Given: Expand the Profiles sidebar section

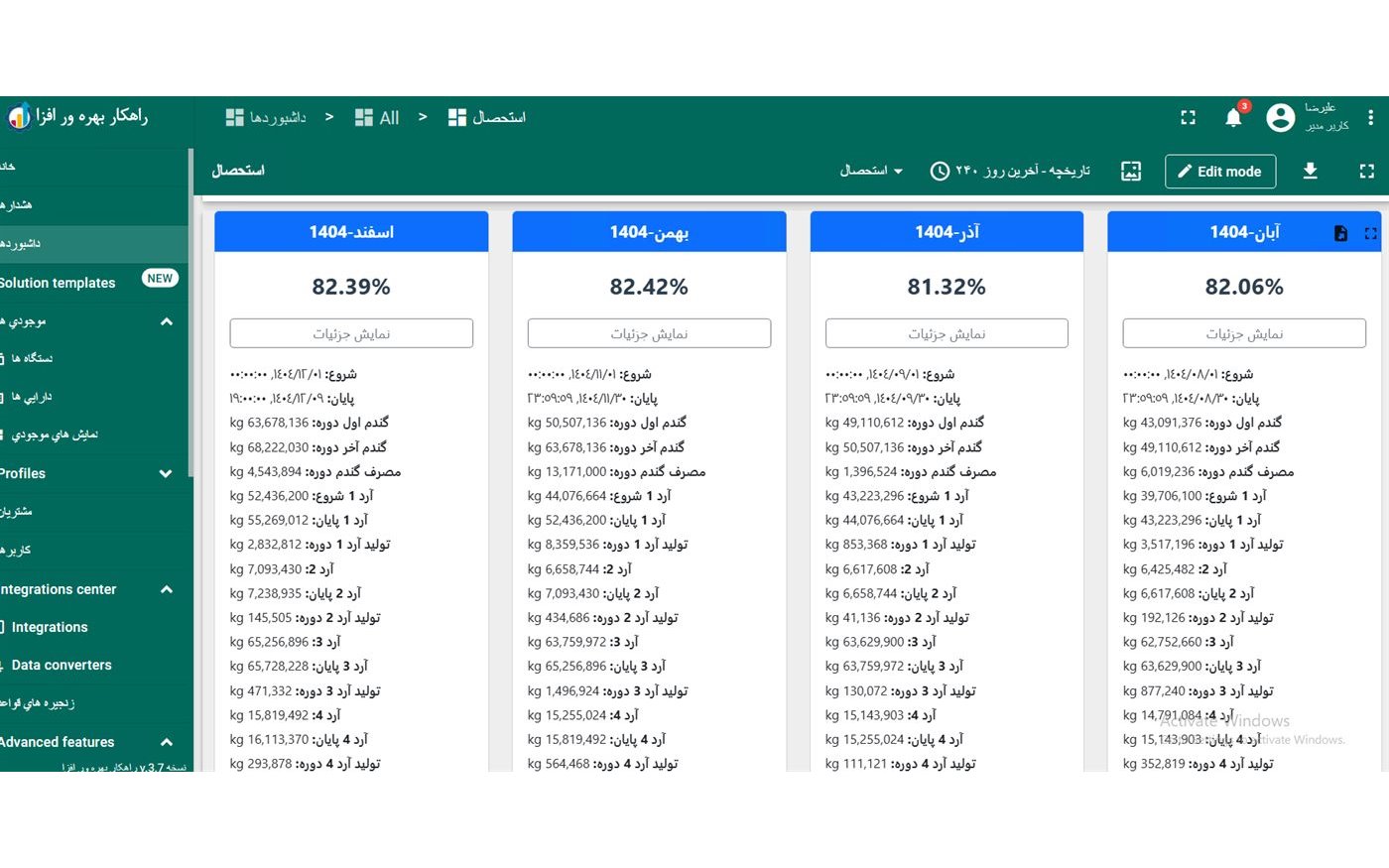Looking at the screenshot, I should [167, 473].
